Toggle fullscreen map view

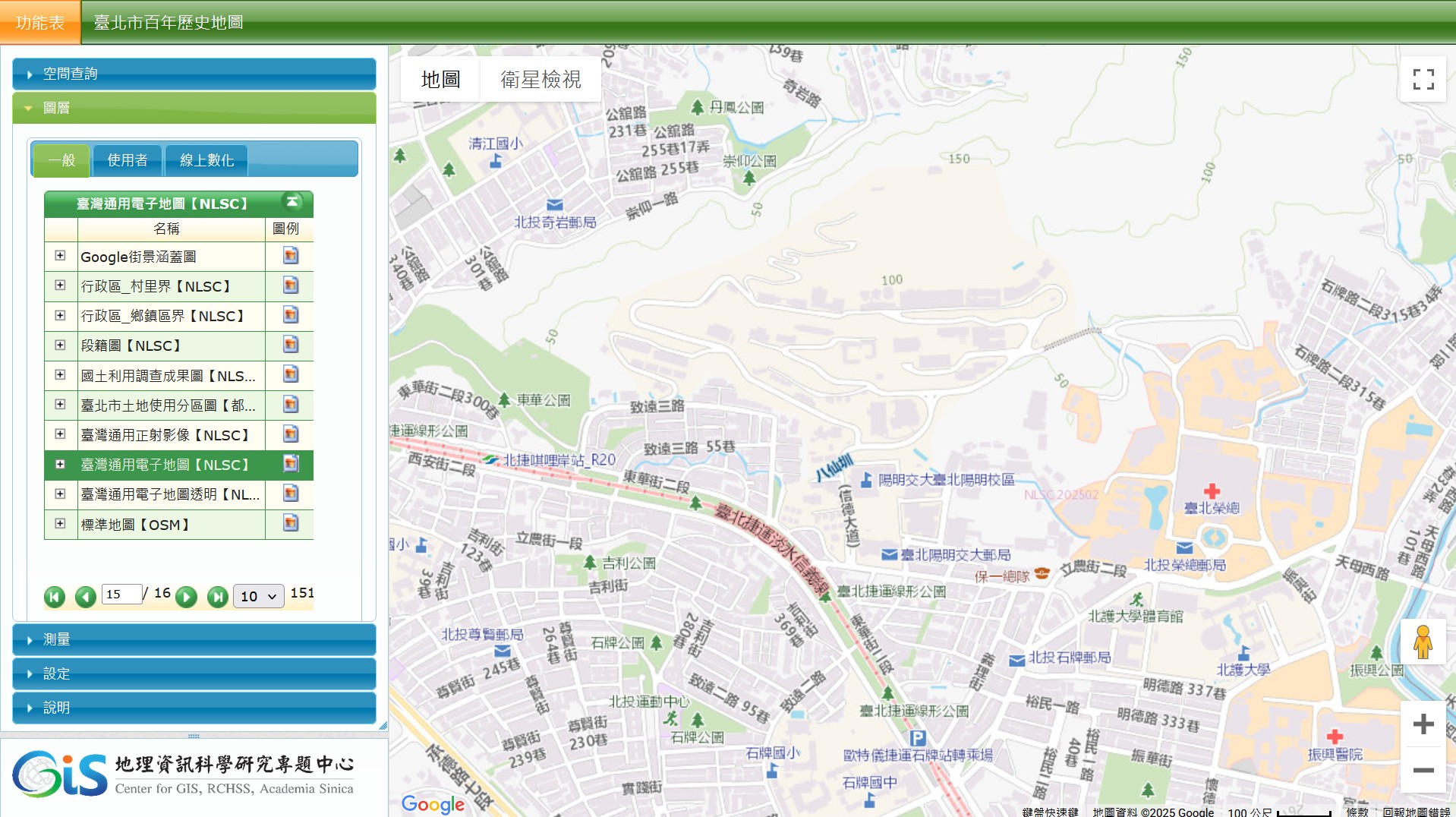[x=1423, y=79]
